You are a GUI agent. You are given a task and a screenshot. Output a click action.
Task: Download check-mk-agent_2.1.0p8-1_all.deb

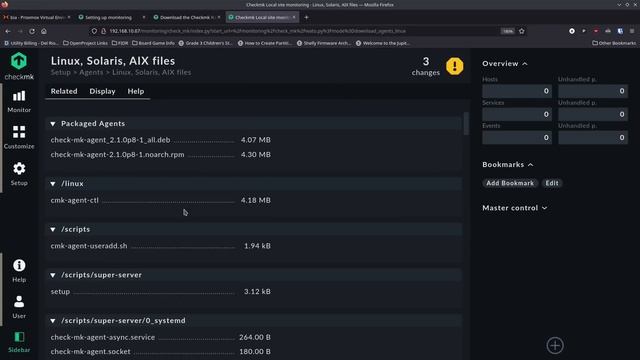click(x=110, y=140)
